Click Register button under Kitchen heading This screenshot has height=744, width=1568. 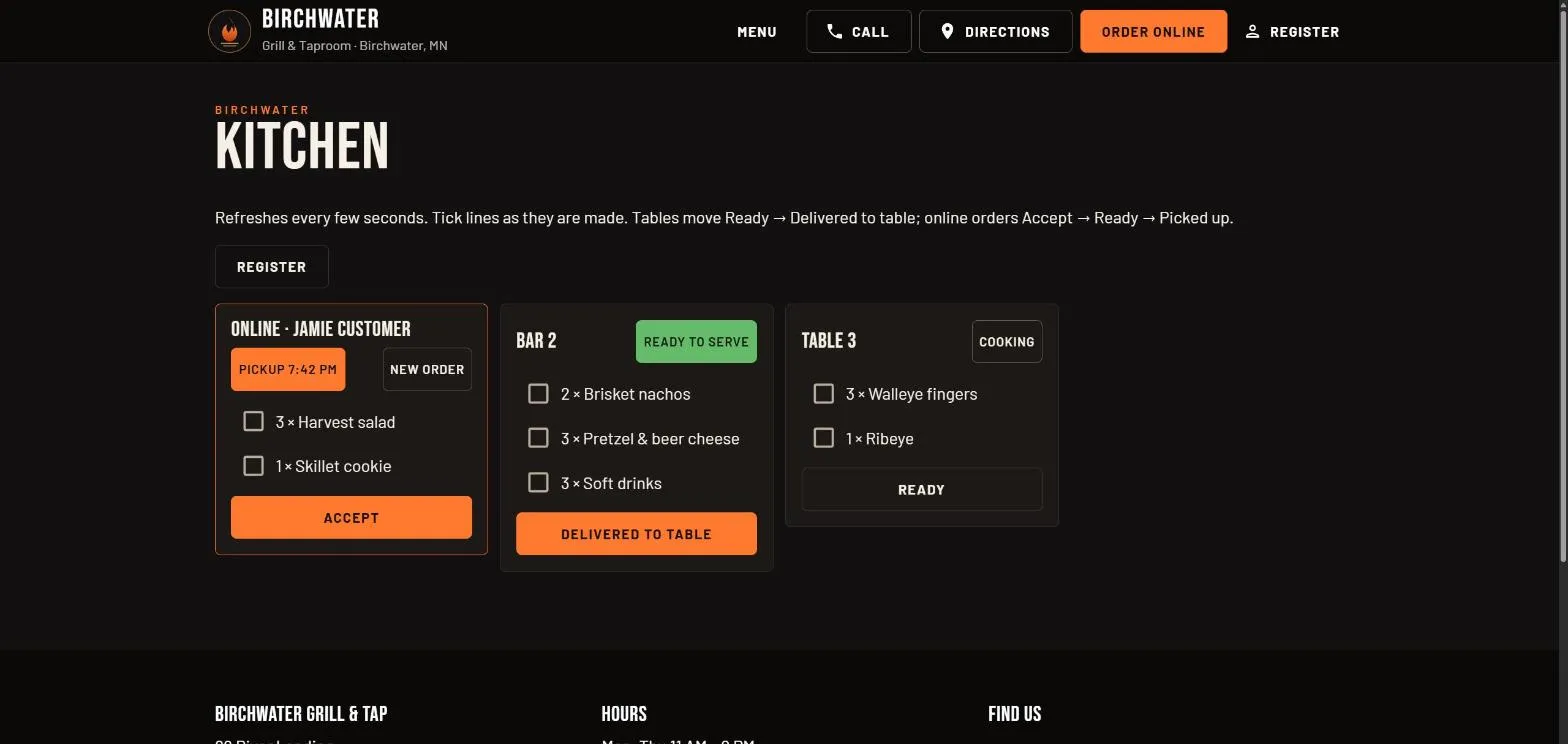coord(271,266)
